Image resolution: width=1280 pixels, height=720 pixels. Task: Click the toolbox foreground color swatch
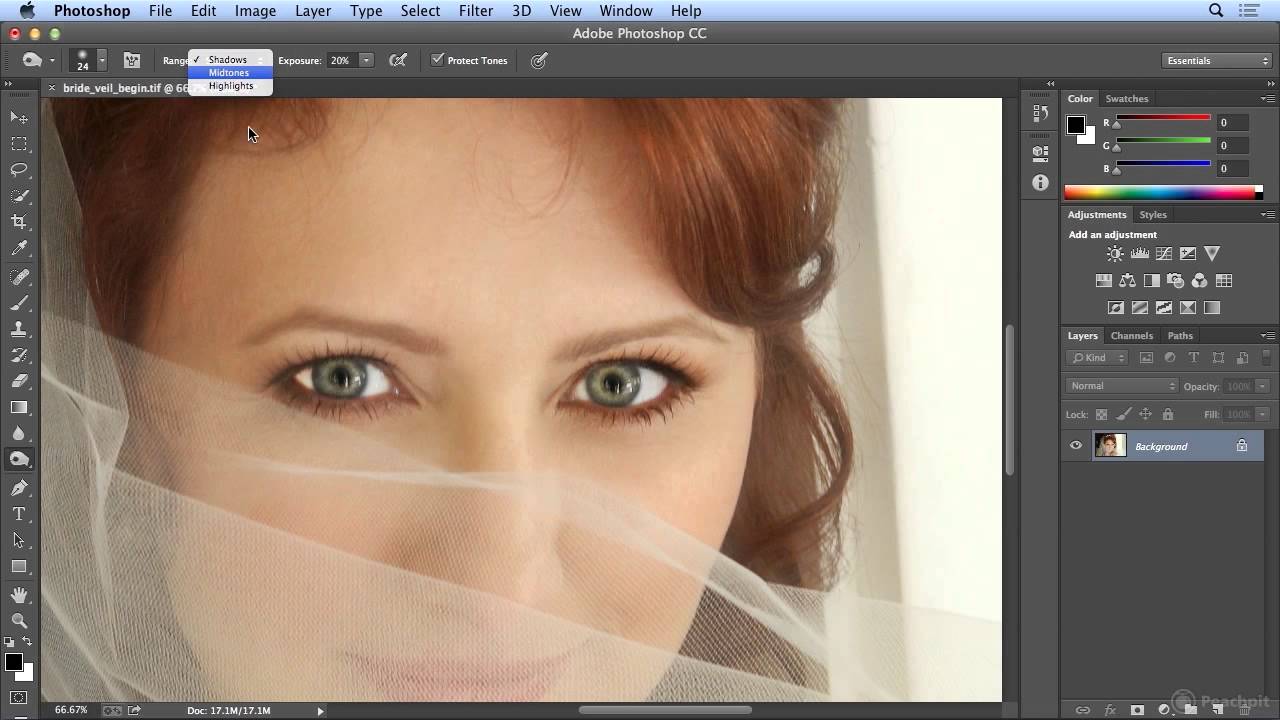point(13,662)
